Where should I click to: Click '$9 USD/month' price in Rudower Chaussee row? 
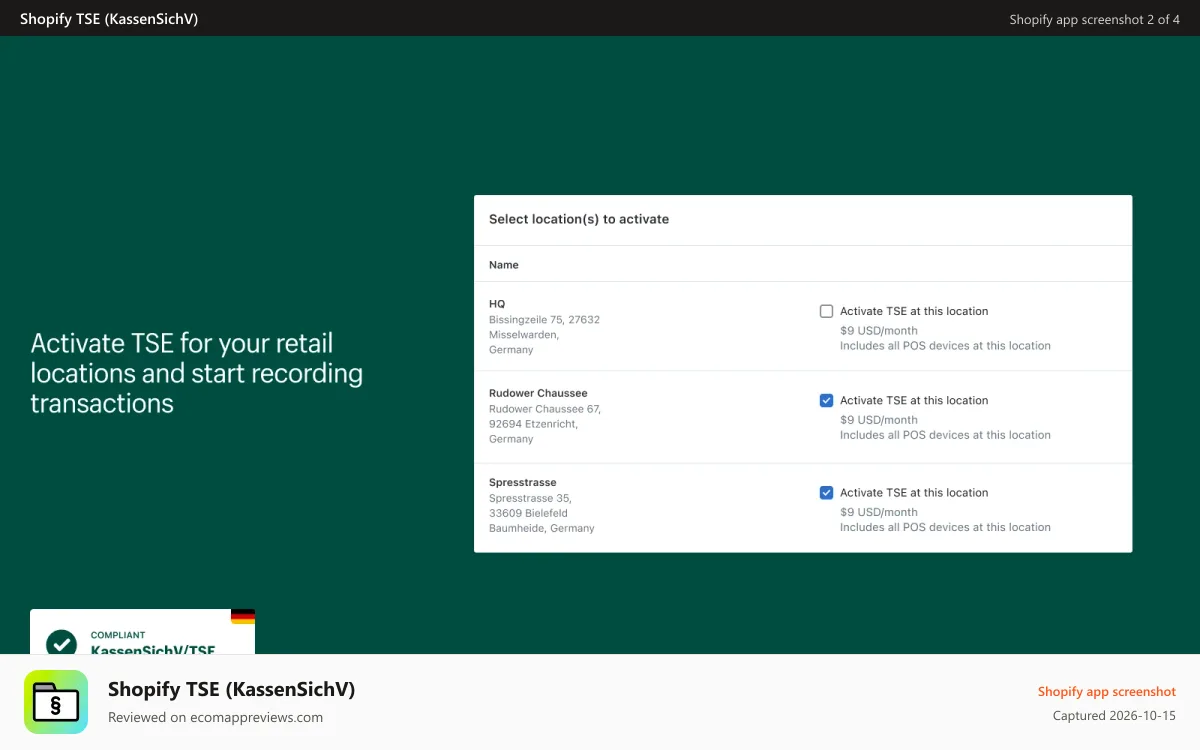[879, 420]
